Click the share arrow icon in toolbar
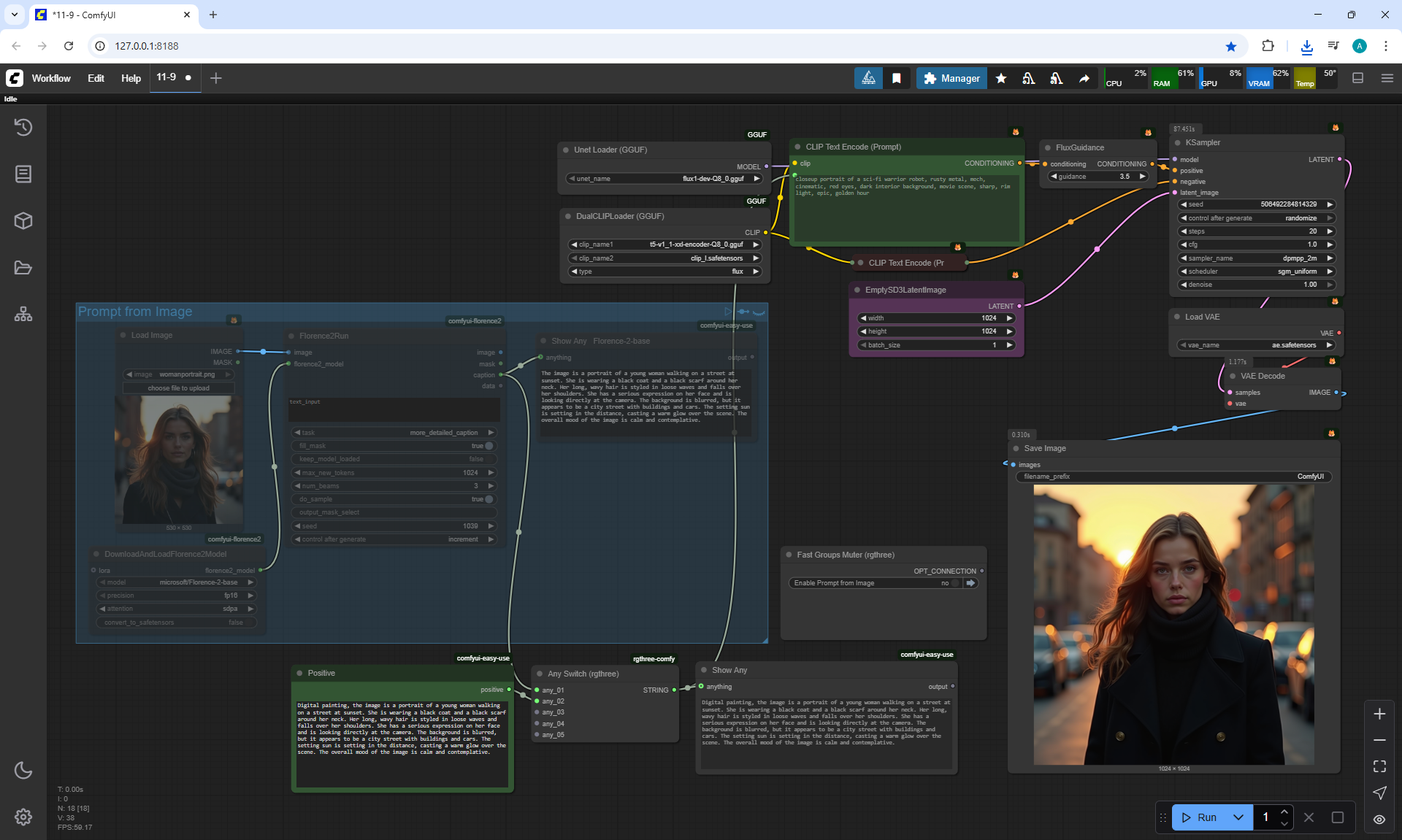This screenshot has height=840, width=1402. pos(1084,78)
